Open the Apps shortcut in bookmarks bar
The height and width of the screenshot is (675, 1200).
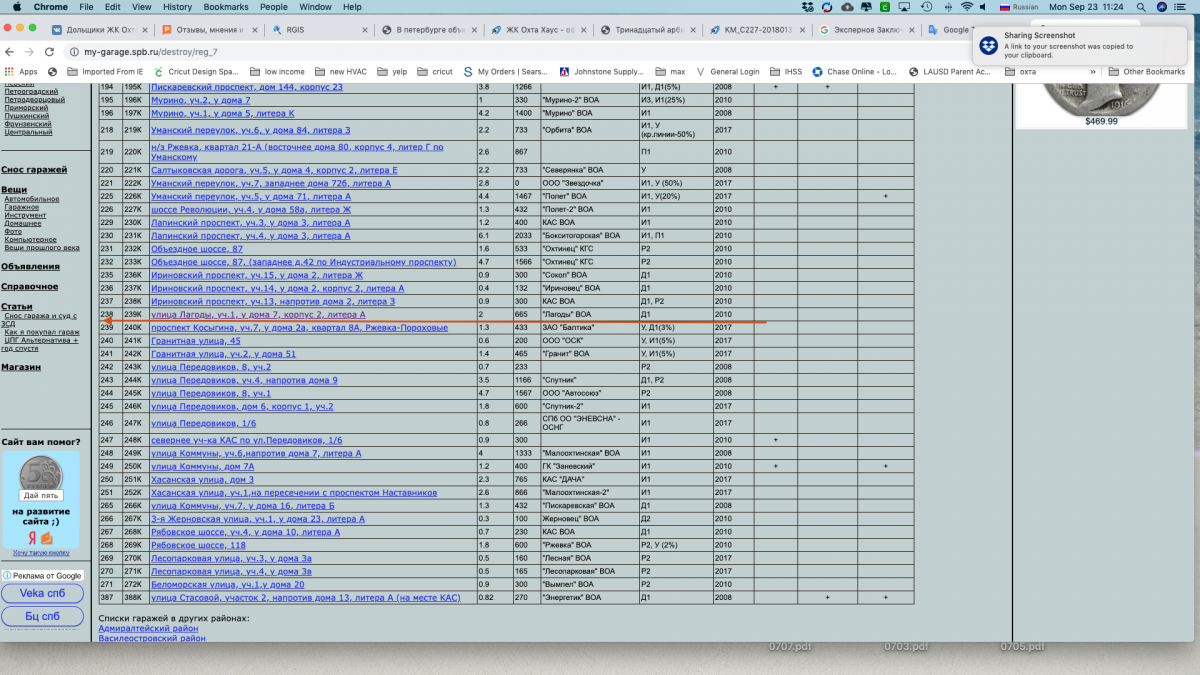(x=21, y=72)
